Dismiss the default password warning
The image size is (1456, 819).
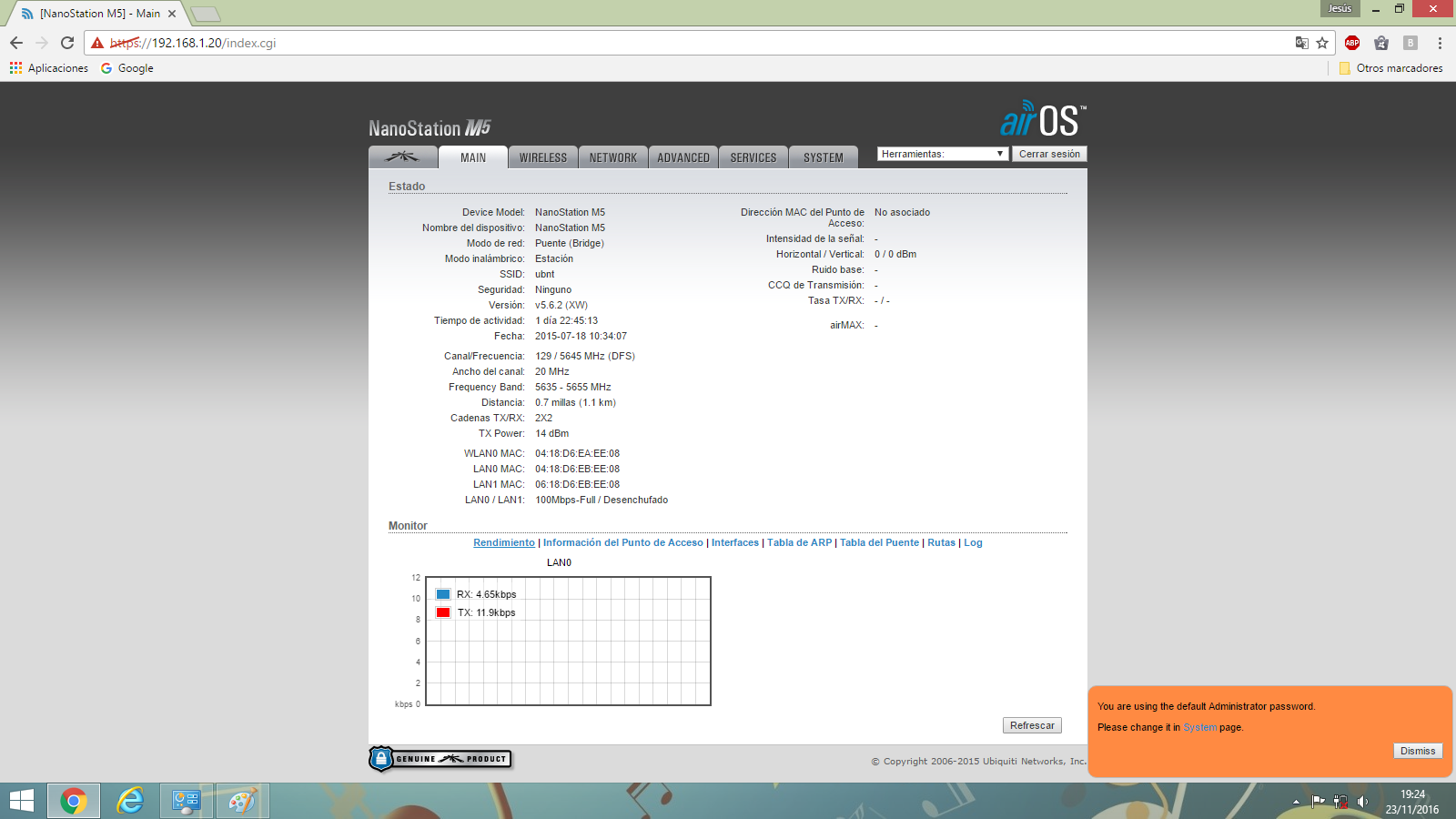(x=1418, y=751)
